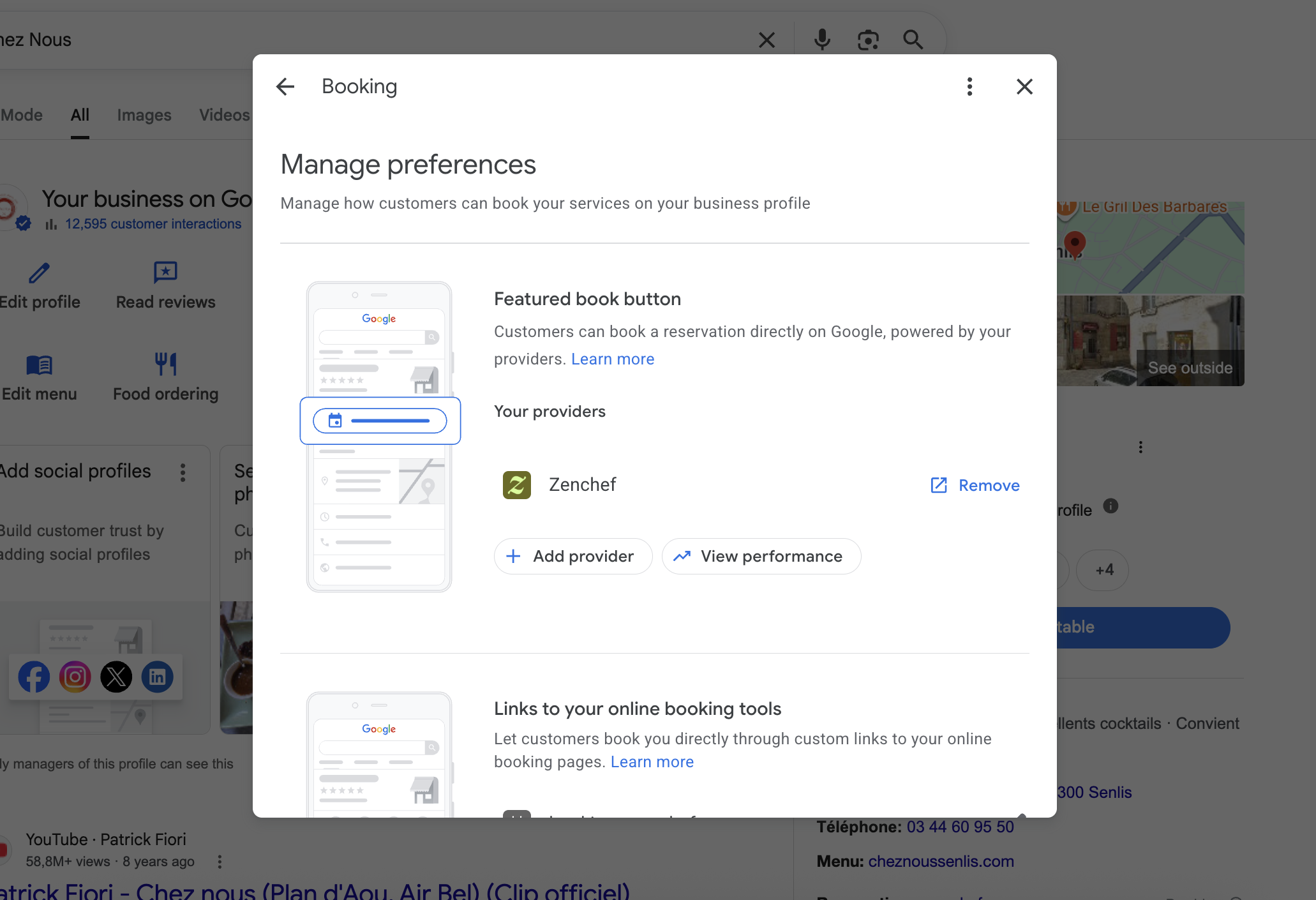Click the Instagram icon in social card
Screen dimensions: 1316x900
75,677
